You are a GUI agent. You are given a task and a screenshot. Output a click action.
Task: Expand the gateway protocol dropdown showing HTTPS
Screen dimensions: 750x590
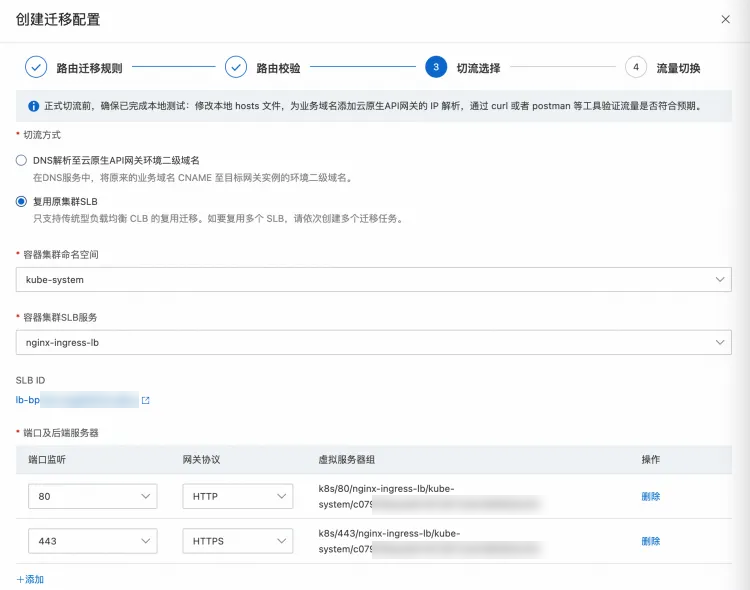[x=238, y=541]
